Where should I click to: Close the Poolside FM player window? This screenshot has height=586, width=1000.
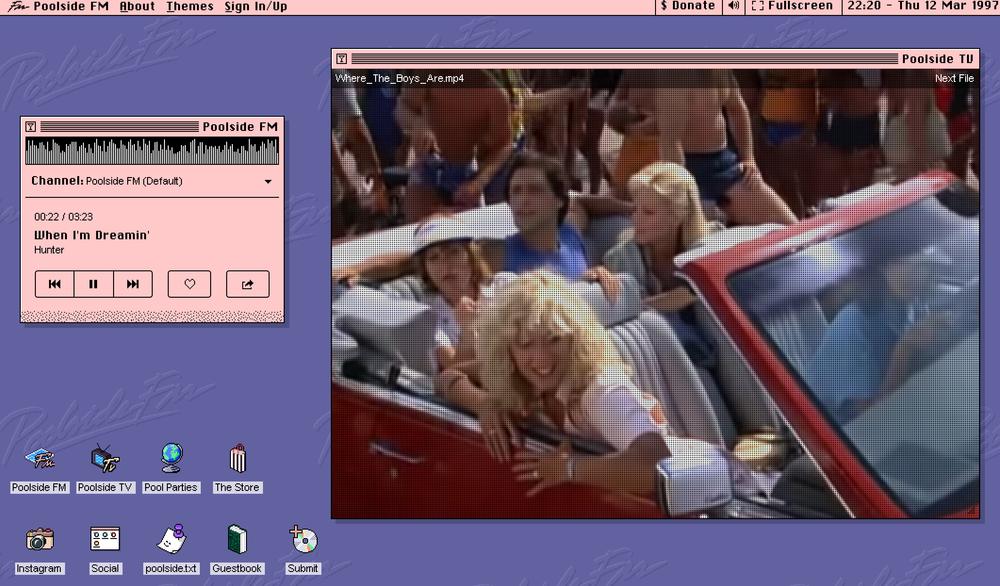[x=31, y=127]
